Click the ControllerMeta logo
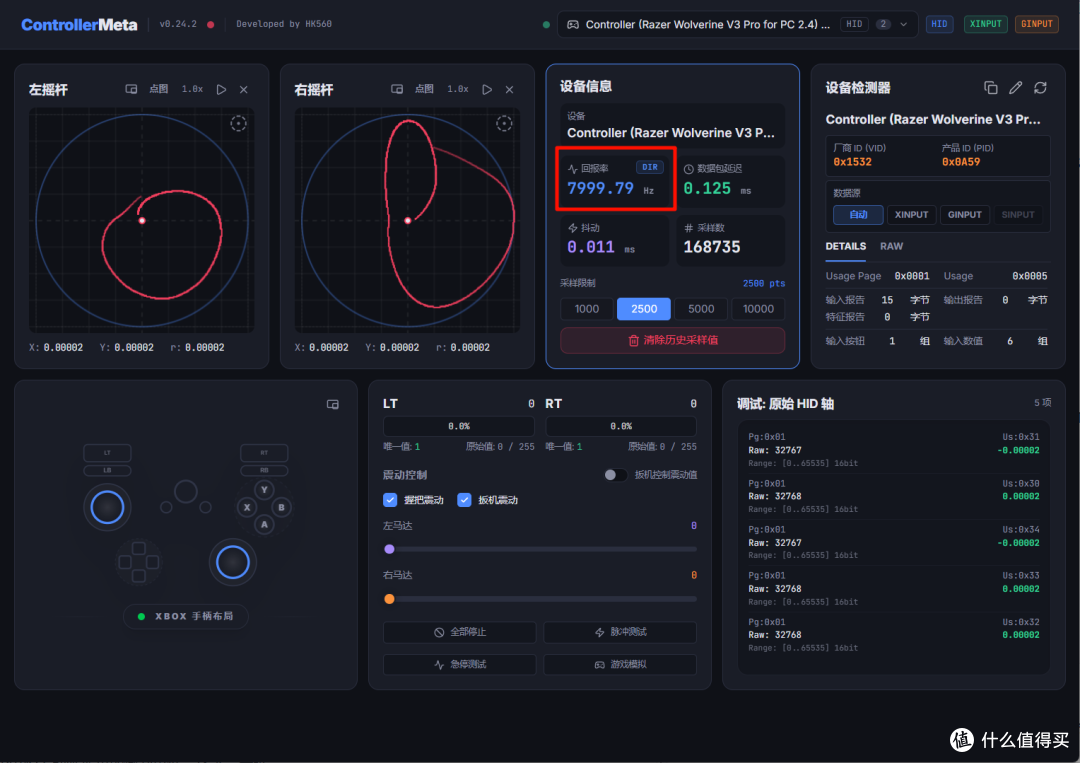The image size is (1080, 763). [79, 25]
